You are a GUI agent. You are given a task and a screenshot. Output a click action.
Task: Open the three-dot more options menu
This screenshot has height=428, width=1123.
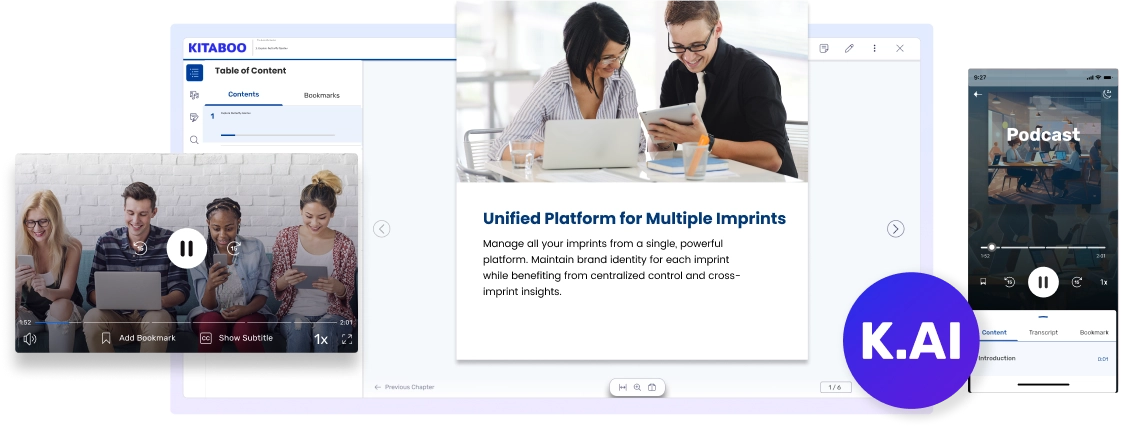click(874, 48)
